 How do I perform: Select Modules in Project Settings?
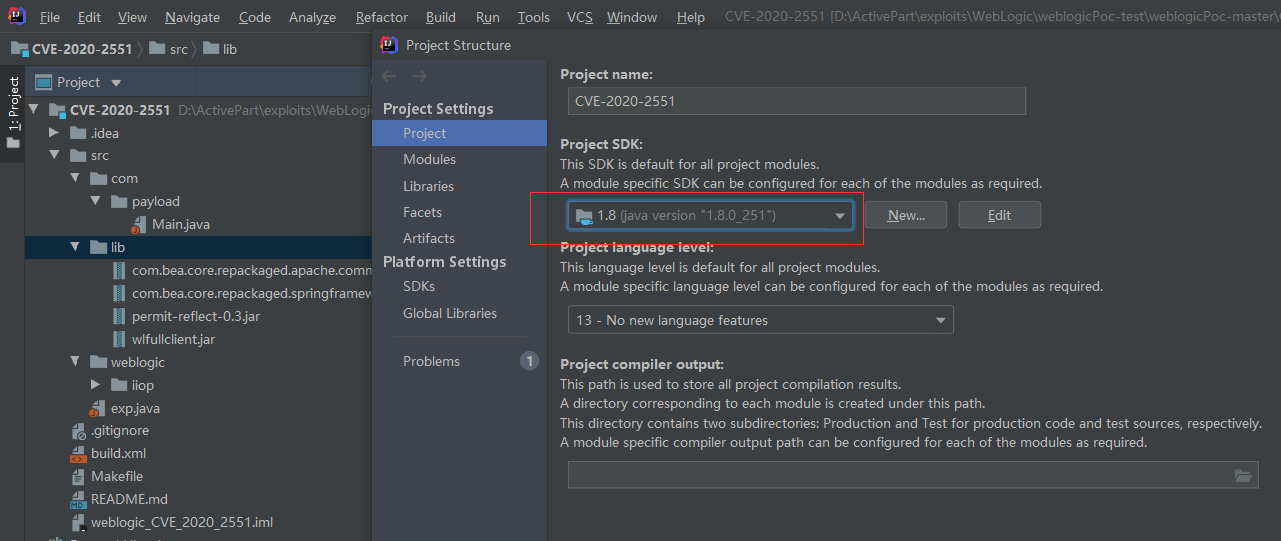pos(459,160)
